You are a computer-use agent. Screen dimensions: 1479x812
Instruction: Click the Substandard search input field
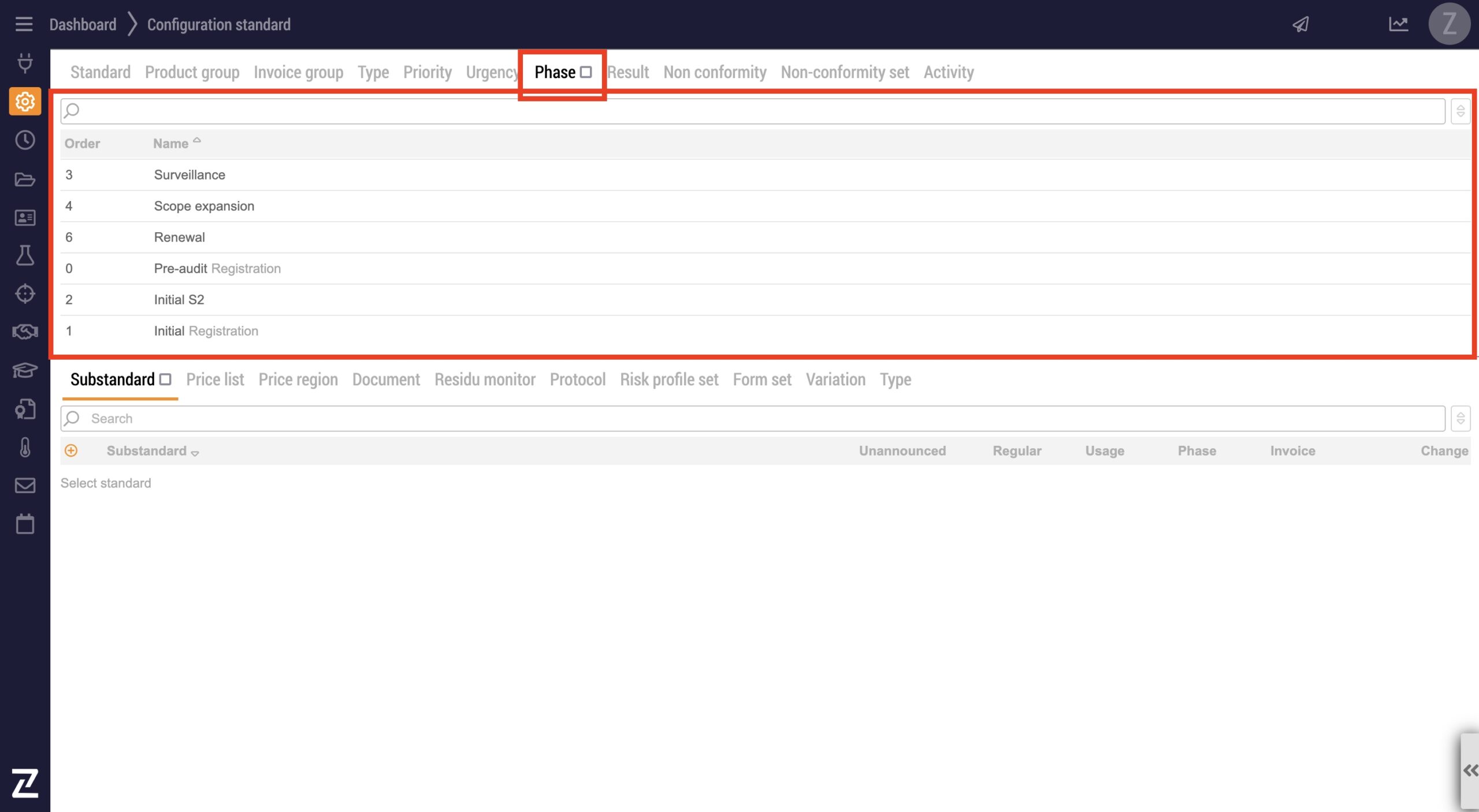click(751, 419)
